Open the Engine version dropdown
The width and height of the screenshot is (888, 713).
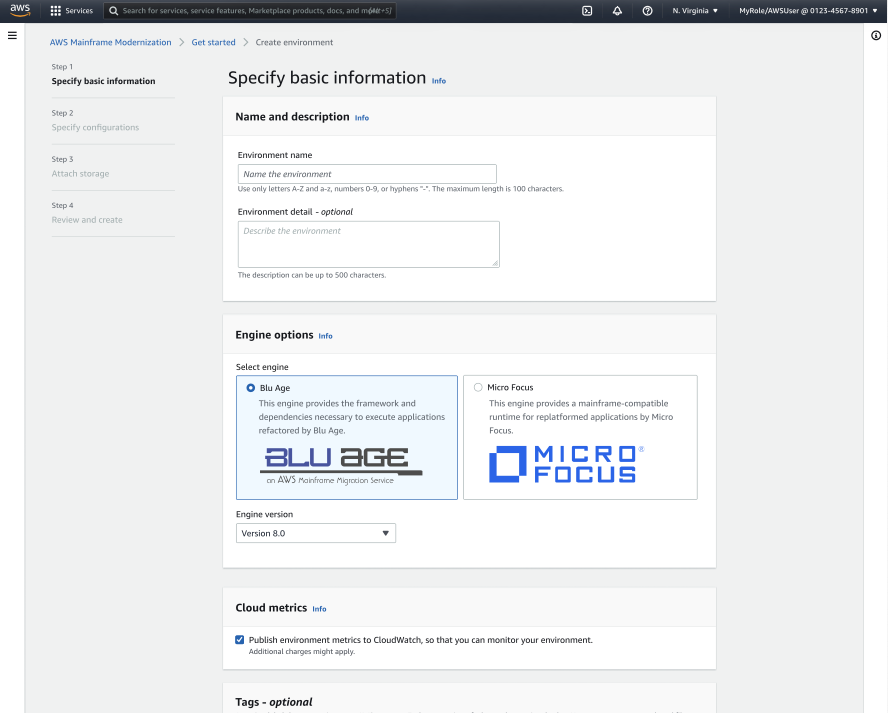(x=316, y=533)
